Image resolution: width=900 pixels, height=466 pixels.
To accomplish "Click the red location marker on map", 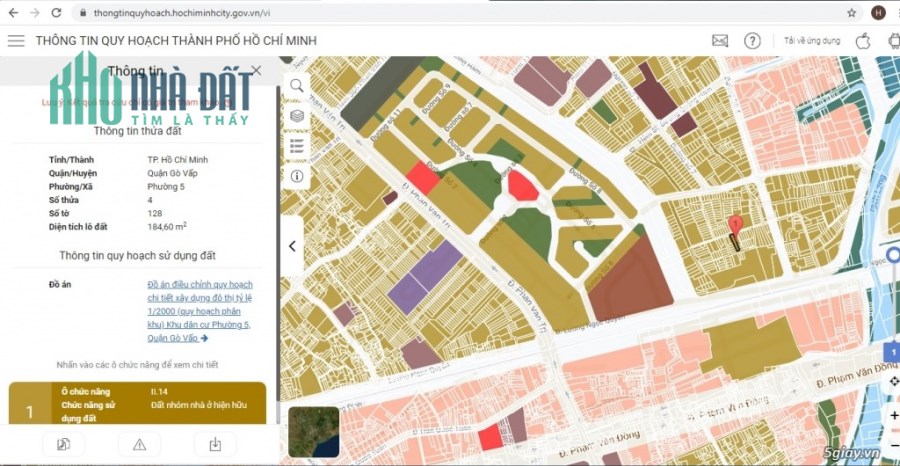I will 735,225.
